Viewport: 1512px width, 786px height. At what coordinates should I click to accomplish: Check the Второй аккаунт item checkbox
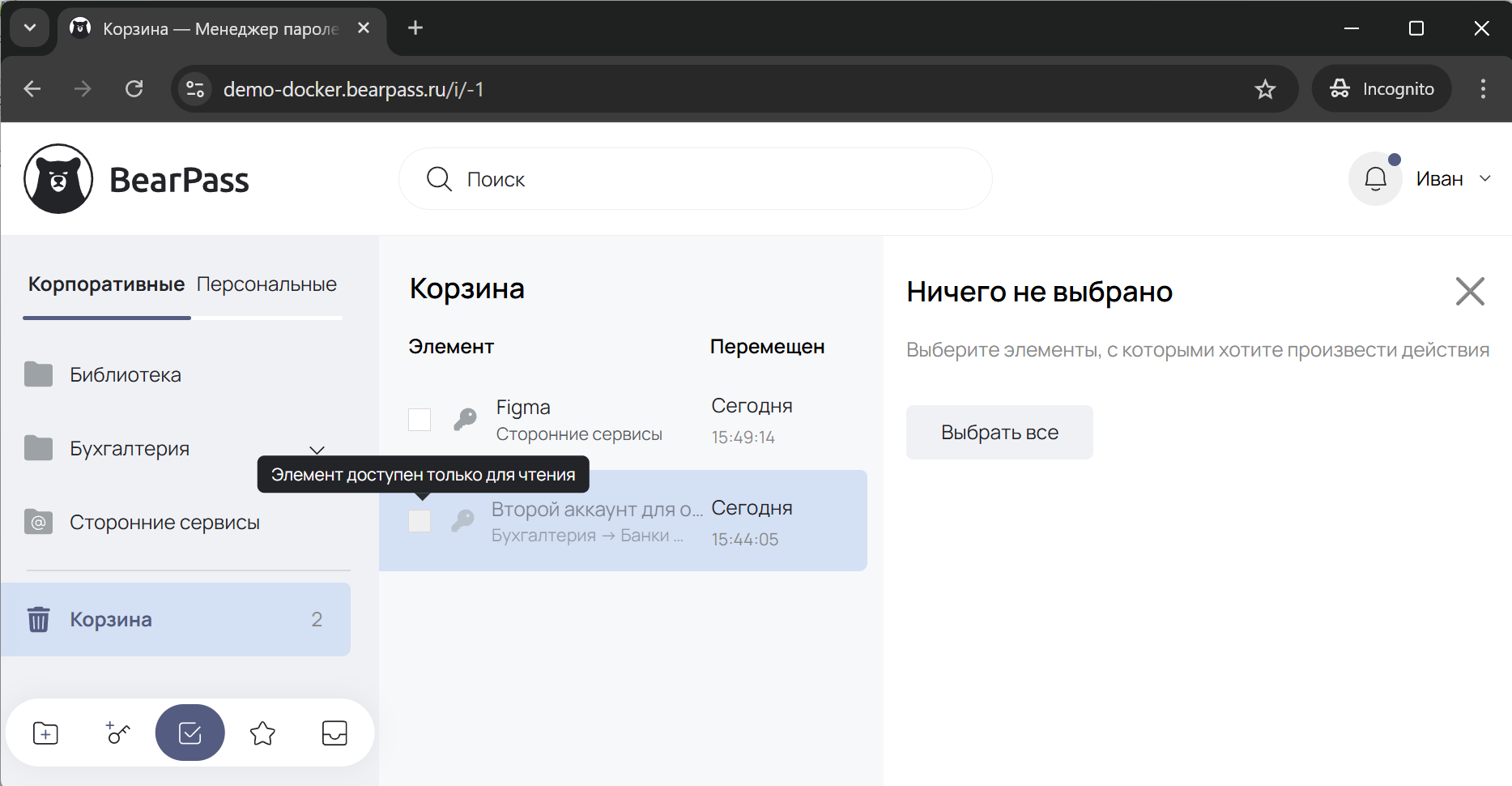coord(420,521)
